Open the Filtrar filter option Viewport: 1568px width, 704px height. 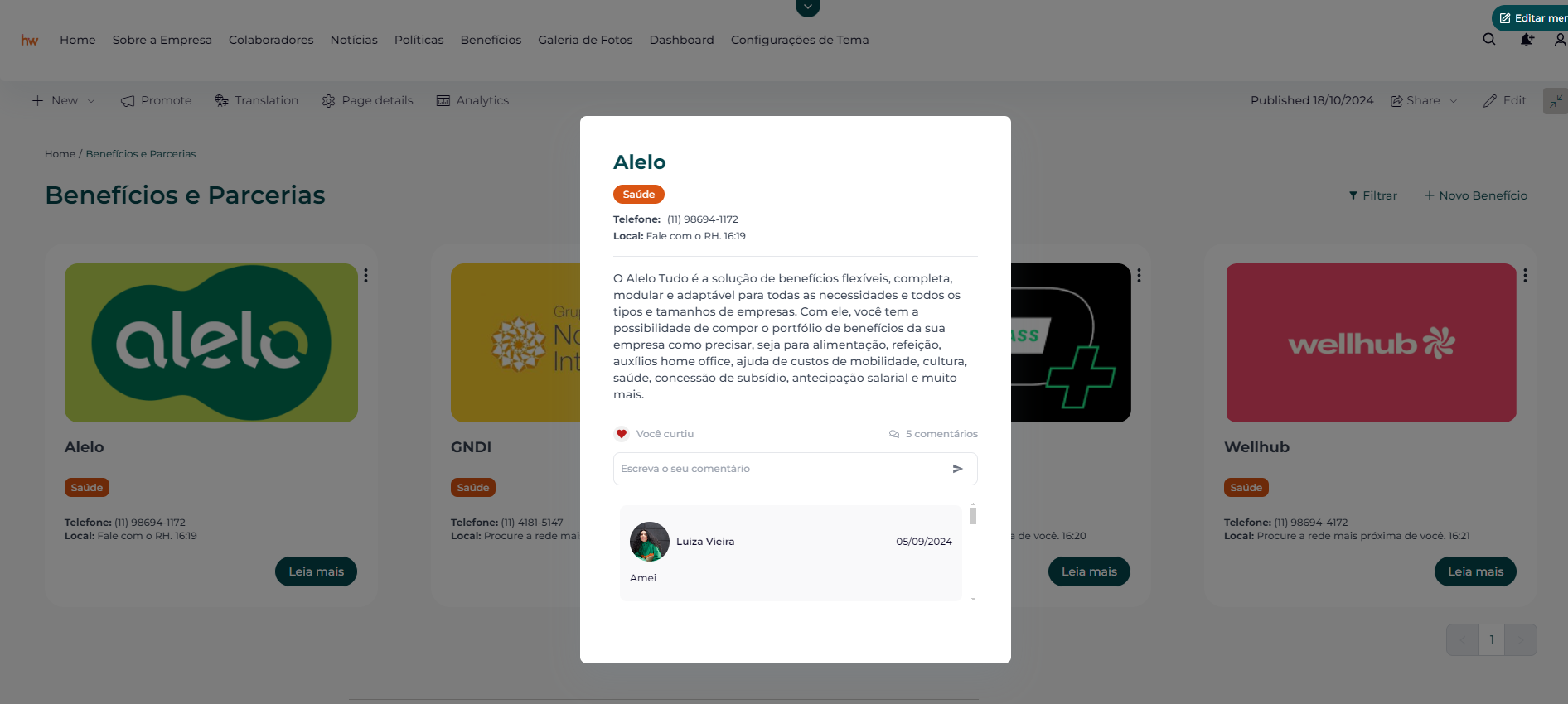[1373, 195]
